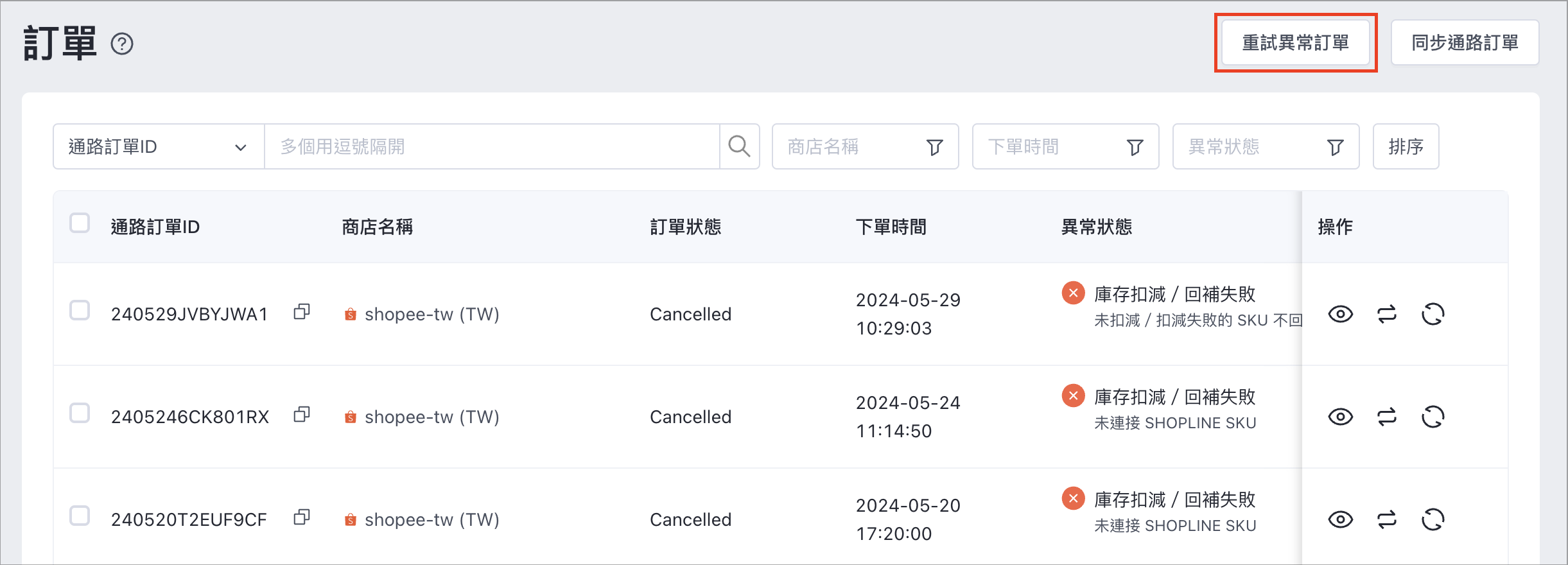This screenshot has width=1568, height=565.
Task: Tick the select-all checkbox in table header
Action: point(80,223)
